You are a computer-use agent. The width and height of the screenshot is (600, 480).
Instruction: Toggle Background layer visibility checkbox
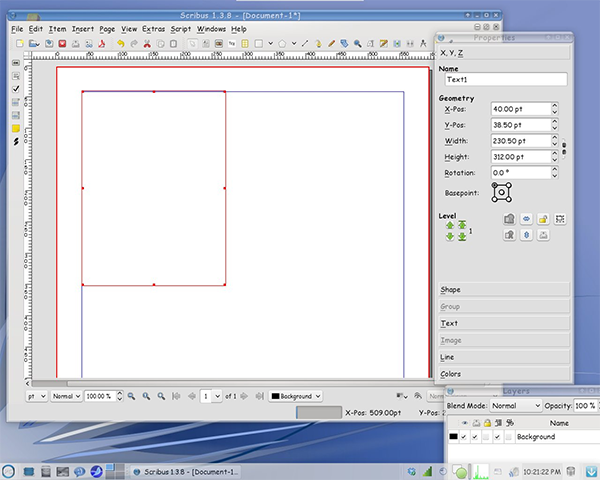coord(464,437)
